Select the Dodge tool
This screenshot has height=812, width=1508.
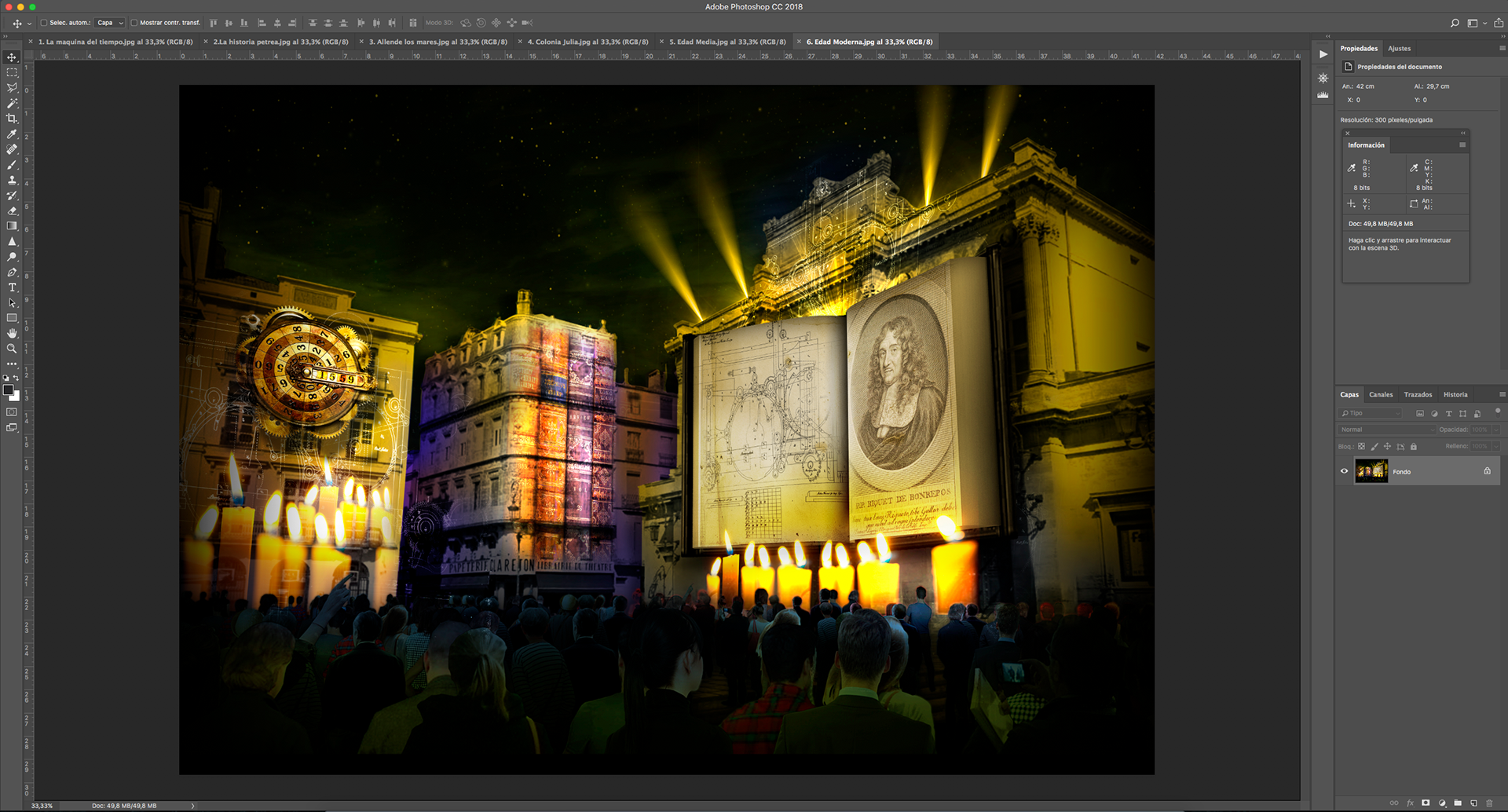point(12,257)
